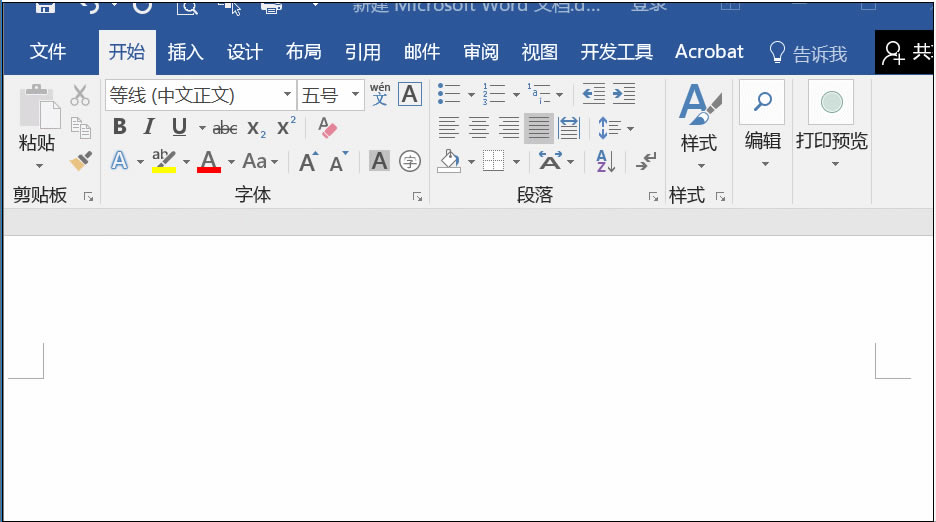Toggle Italic formatting
936x522 pixels.
[149, 127]
